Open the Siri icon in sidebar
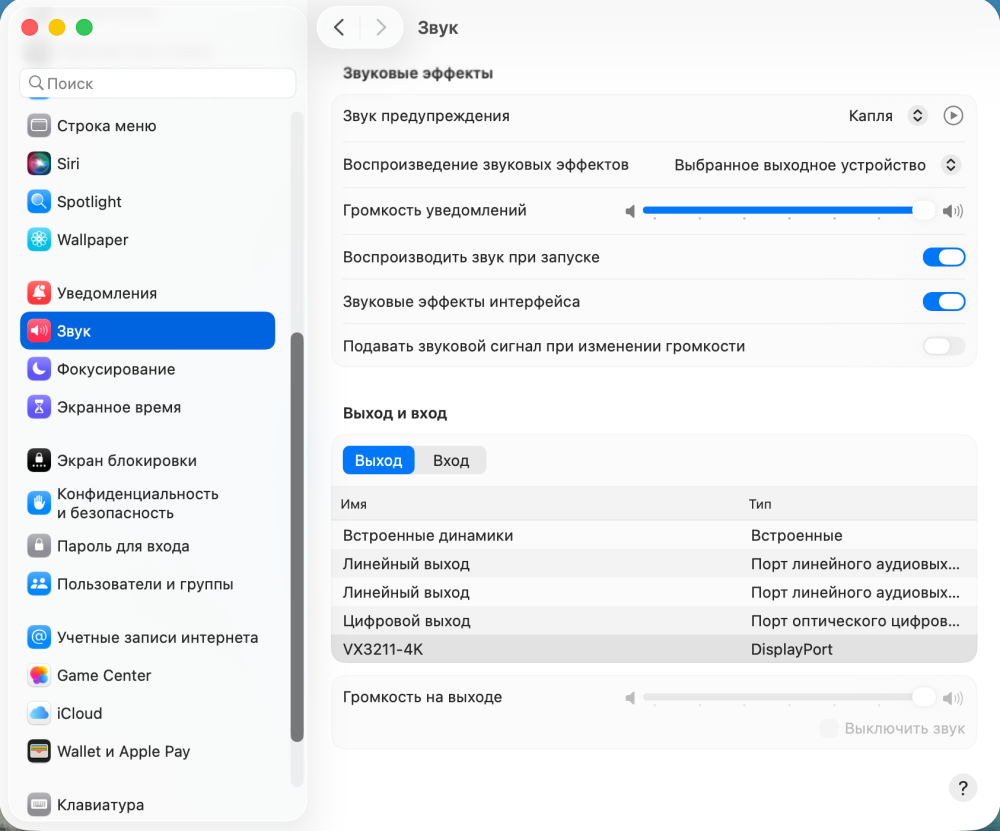 tap(39, 164)
